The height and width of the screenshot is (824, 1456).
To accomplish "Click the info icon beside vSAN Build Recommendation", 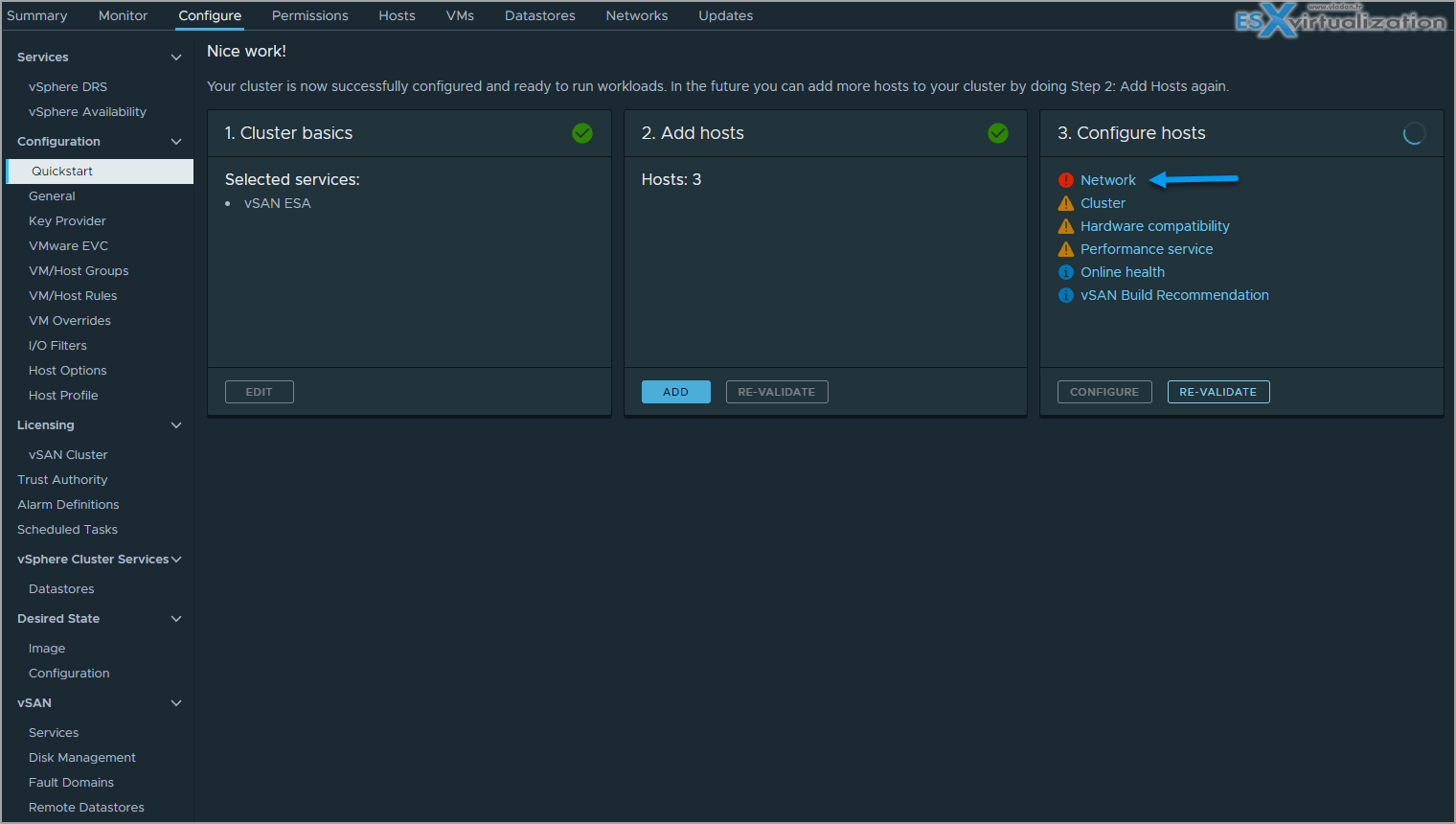I will point(1065,295).
